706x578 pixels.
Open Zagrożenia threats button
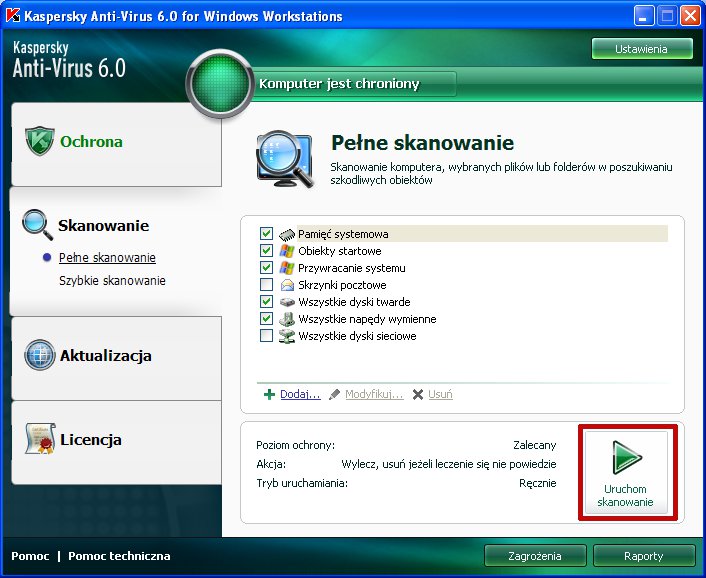click(x=535, y=556)
